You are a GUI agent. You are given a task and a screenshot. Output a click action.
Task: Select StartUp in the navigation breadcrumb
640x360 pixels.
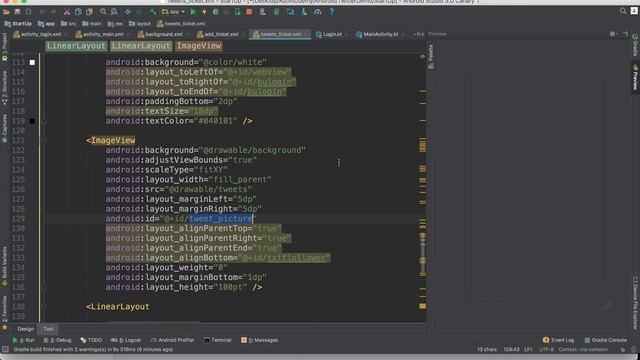pyautogui.click(x=18, y=24)
